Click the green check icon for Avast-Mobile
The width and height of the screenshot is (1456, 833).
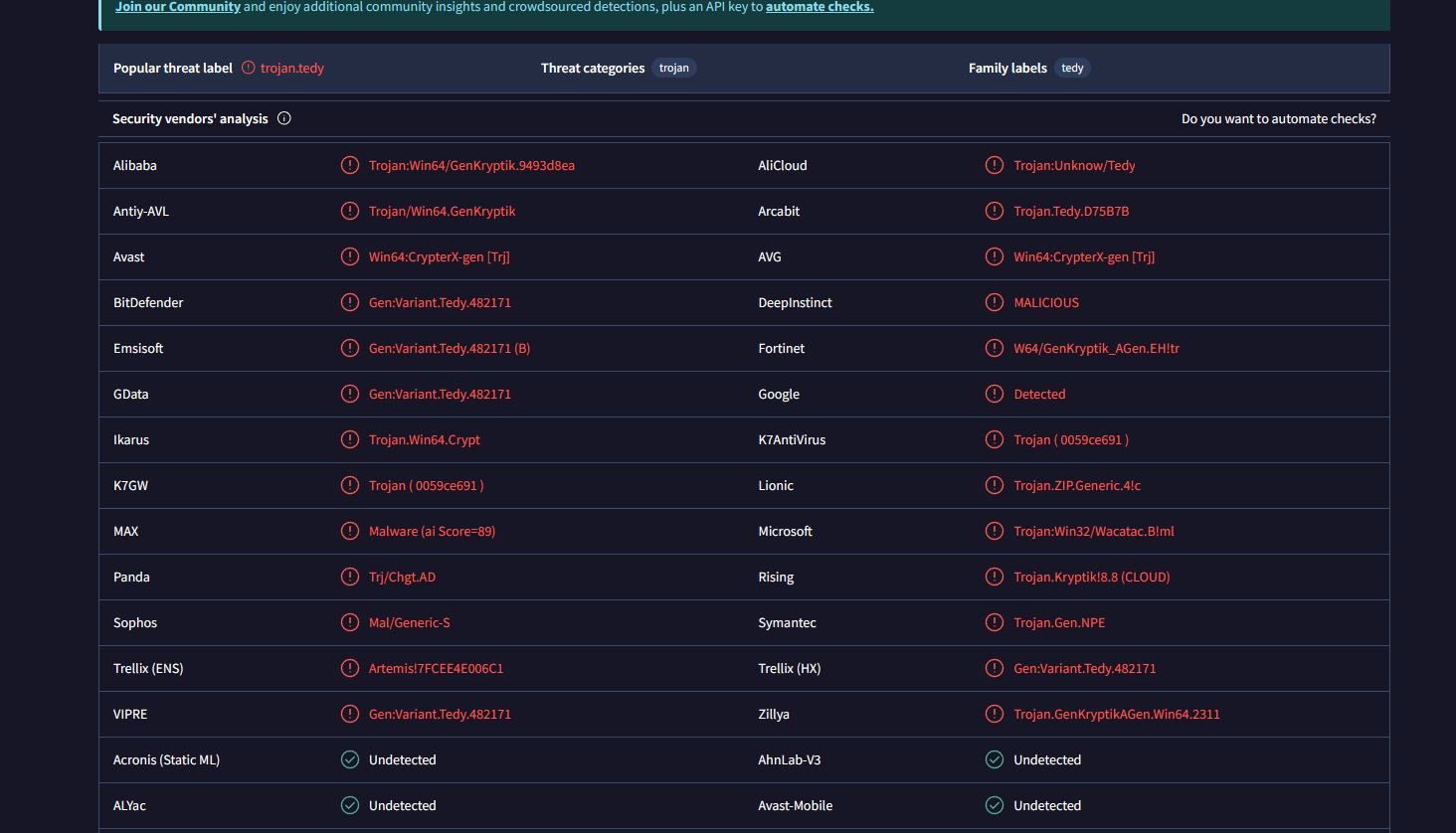995,805
